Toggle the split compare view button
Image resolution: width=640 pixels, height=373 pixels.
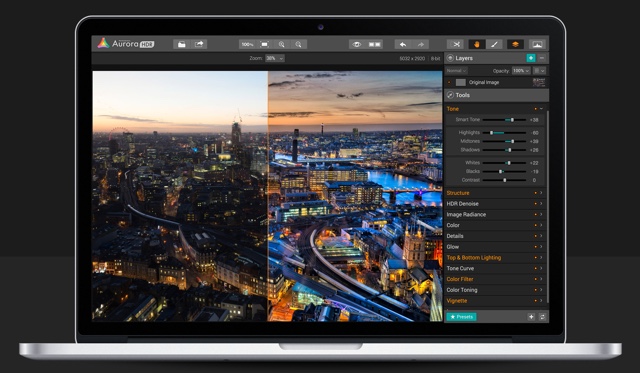coord(375,44)
